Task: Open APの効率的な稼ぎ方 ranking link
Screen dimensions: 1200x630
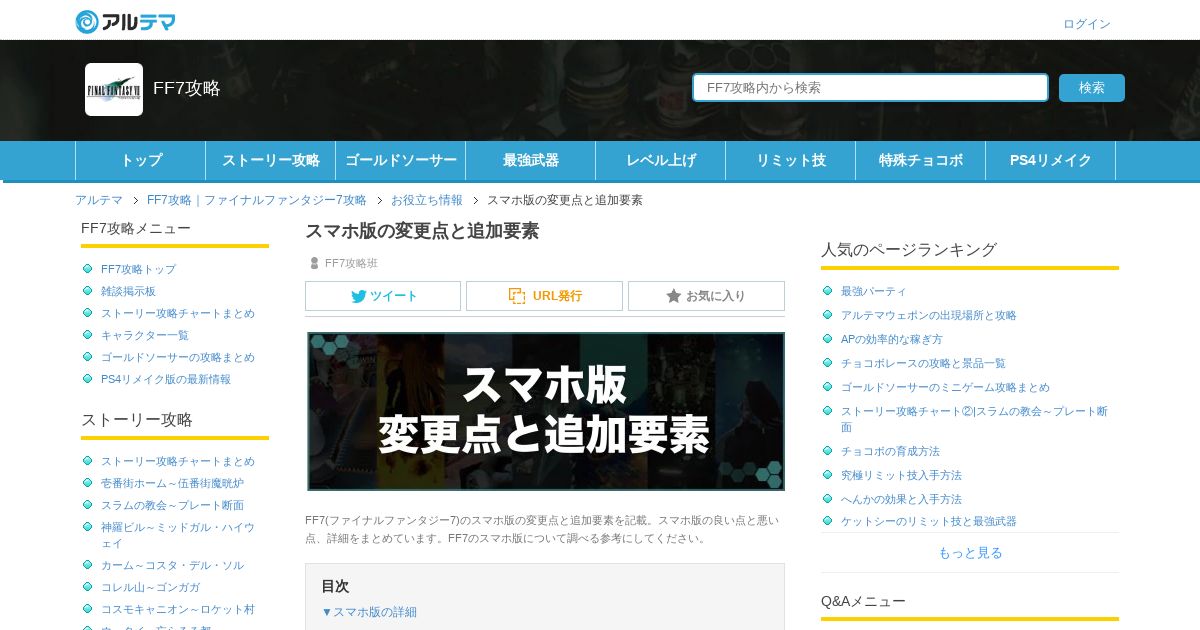Action: (x=891, y=339)
